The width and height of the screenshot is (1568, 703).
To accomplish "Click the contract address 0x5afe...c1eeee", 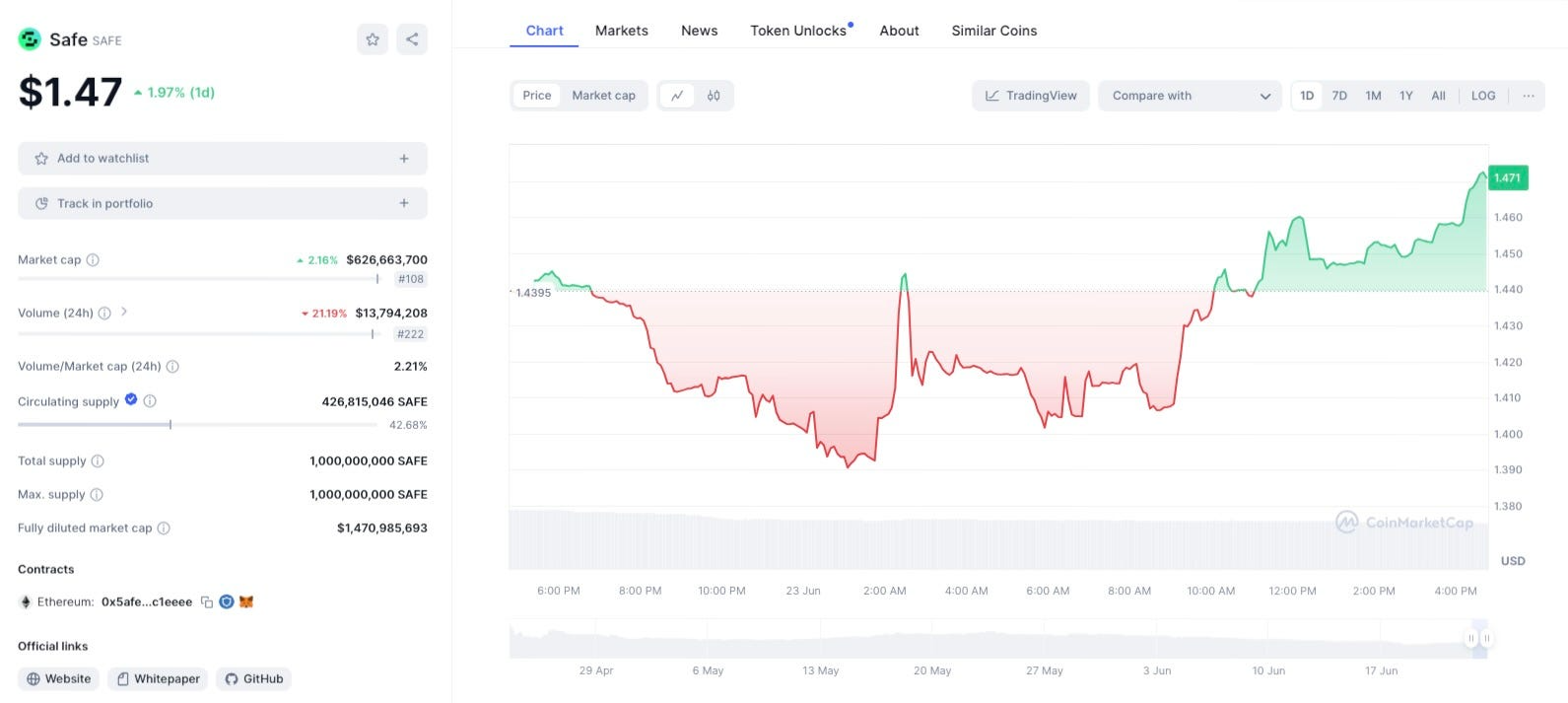I will (x=147, y=602).
